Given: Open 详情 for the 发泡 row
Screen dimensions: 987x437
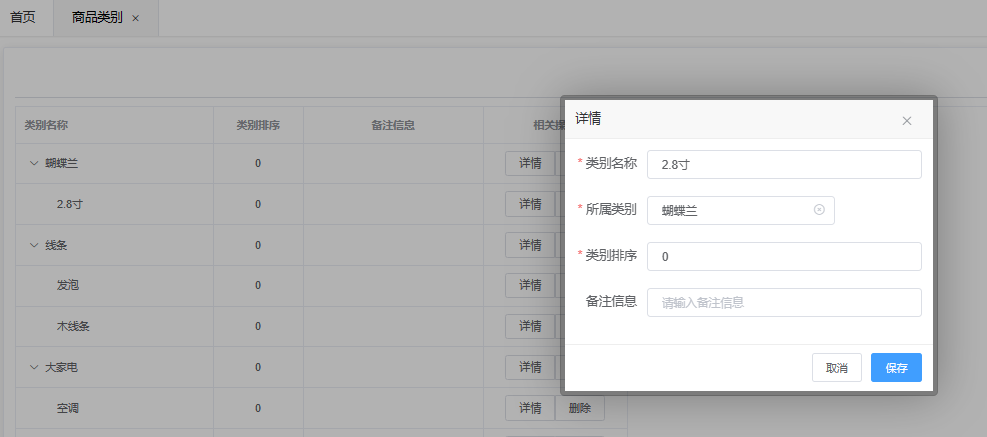Looking at the screenshot, I should pos(530,286).
